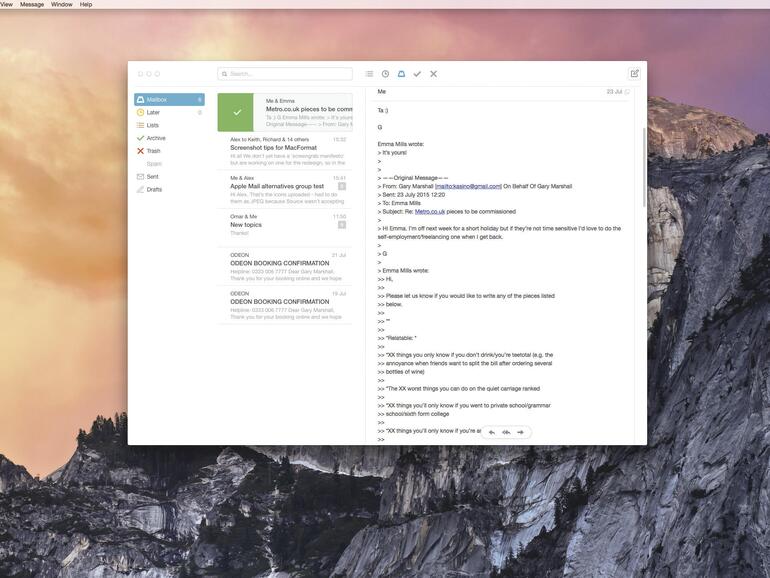Click the forward arrow button
Screen dimensions: 770x578
521,432
